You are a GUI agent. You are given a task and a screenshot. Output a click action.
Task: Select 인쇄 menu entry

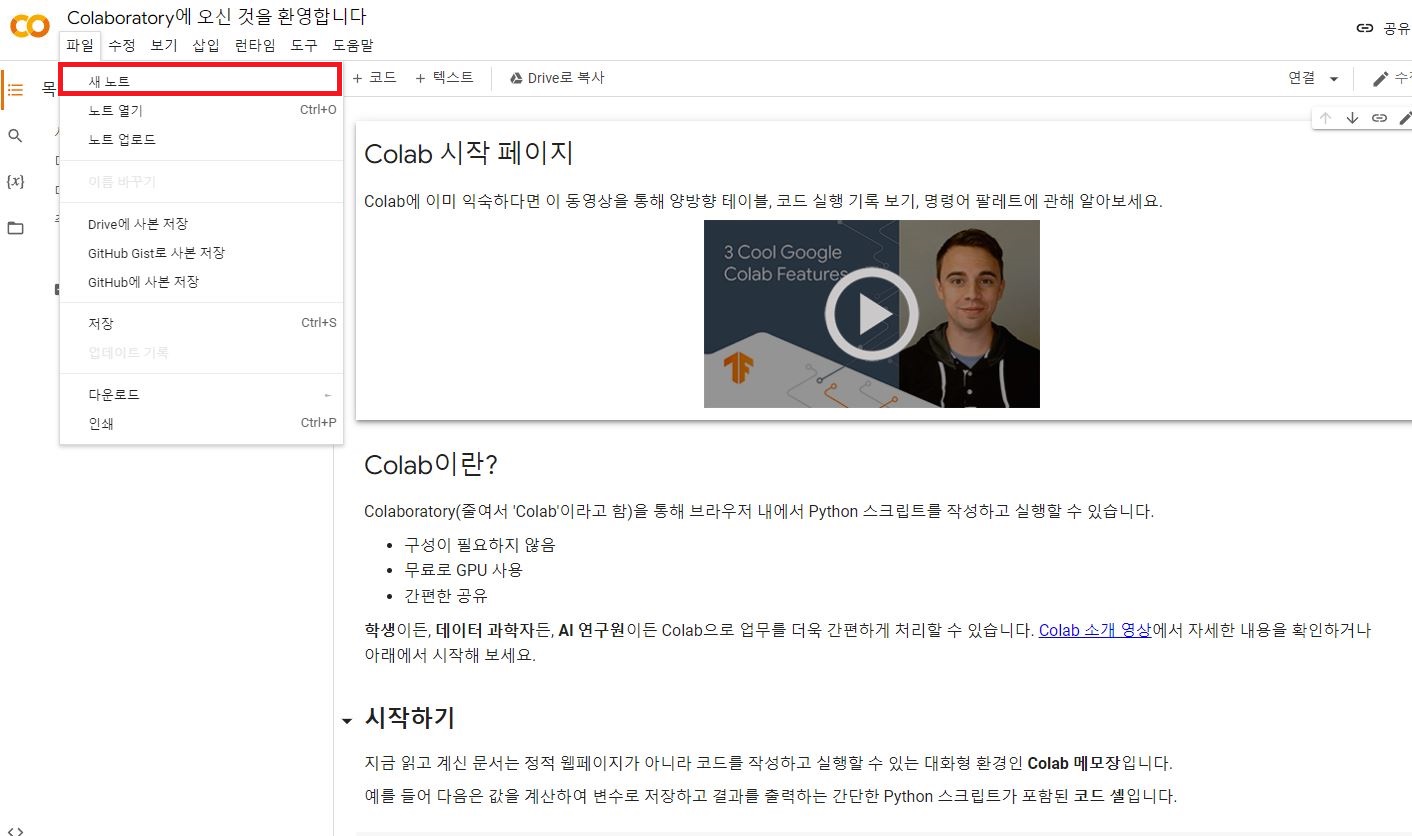pos(201,423)
